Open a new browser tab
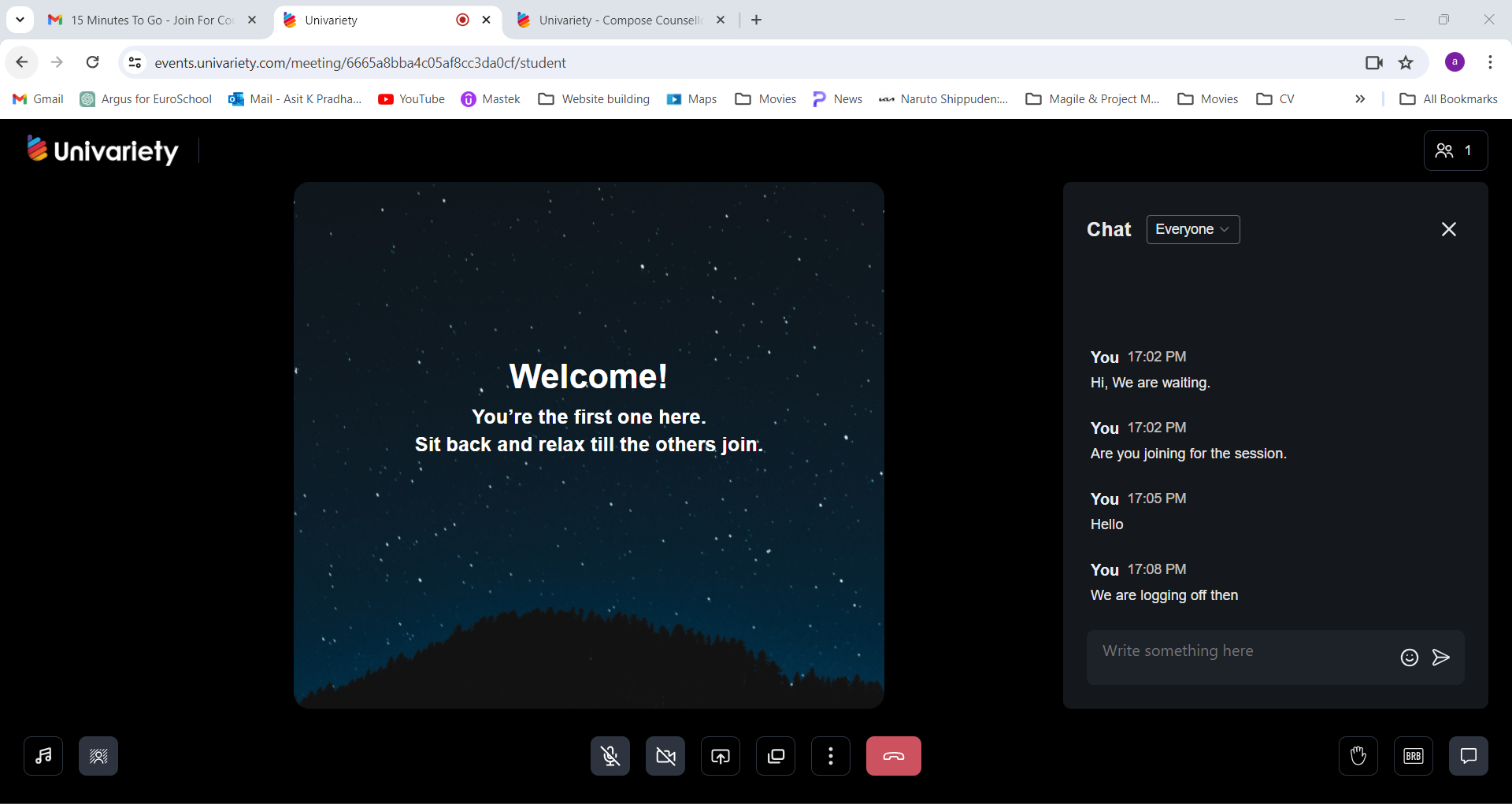Viewport: 1512px width, 804px height. pyautogui.click(x=757, y=20)
